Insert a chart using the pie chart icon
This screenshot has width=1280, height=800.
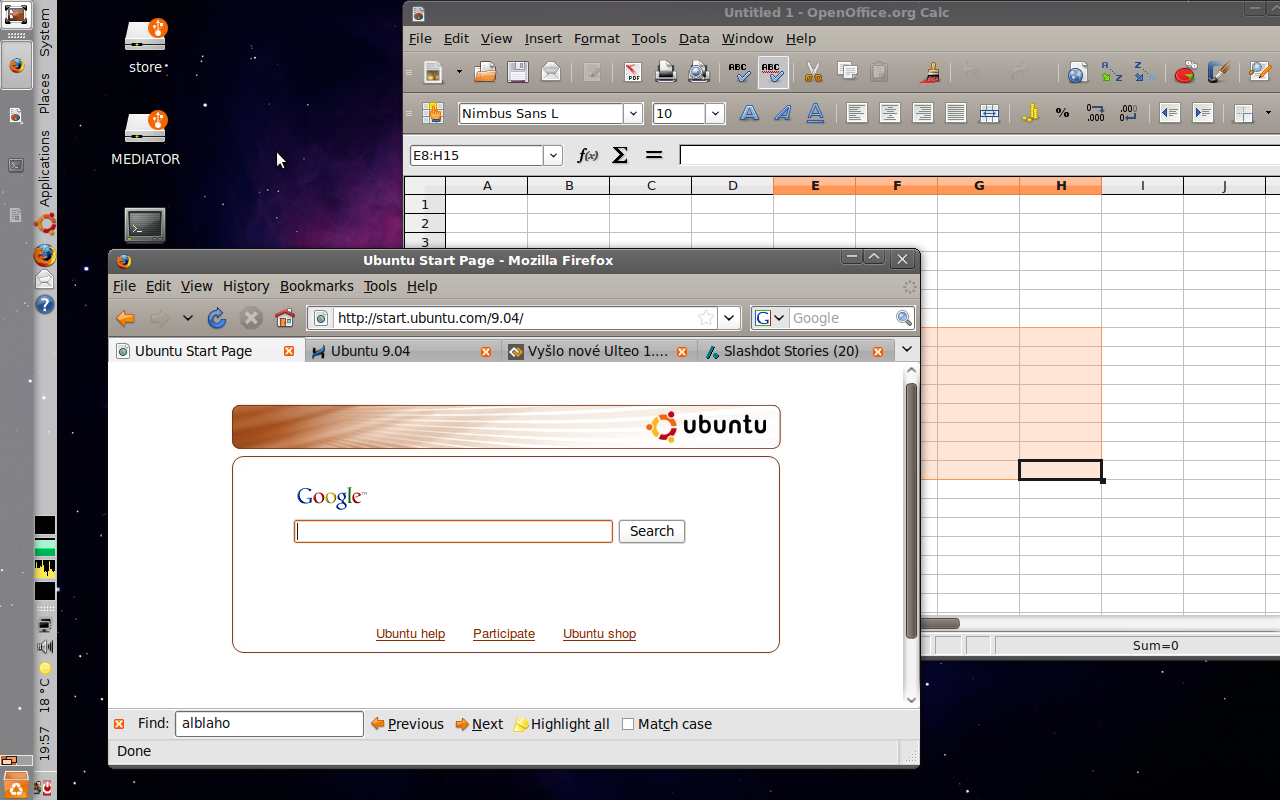coord(1185,72)
